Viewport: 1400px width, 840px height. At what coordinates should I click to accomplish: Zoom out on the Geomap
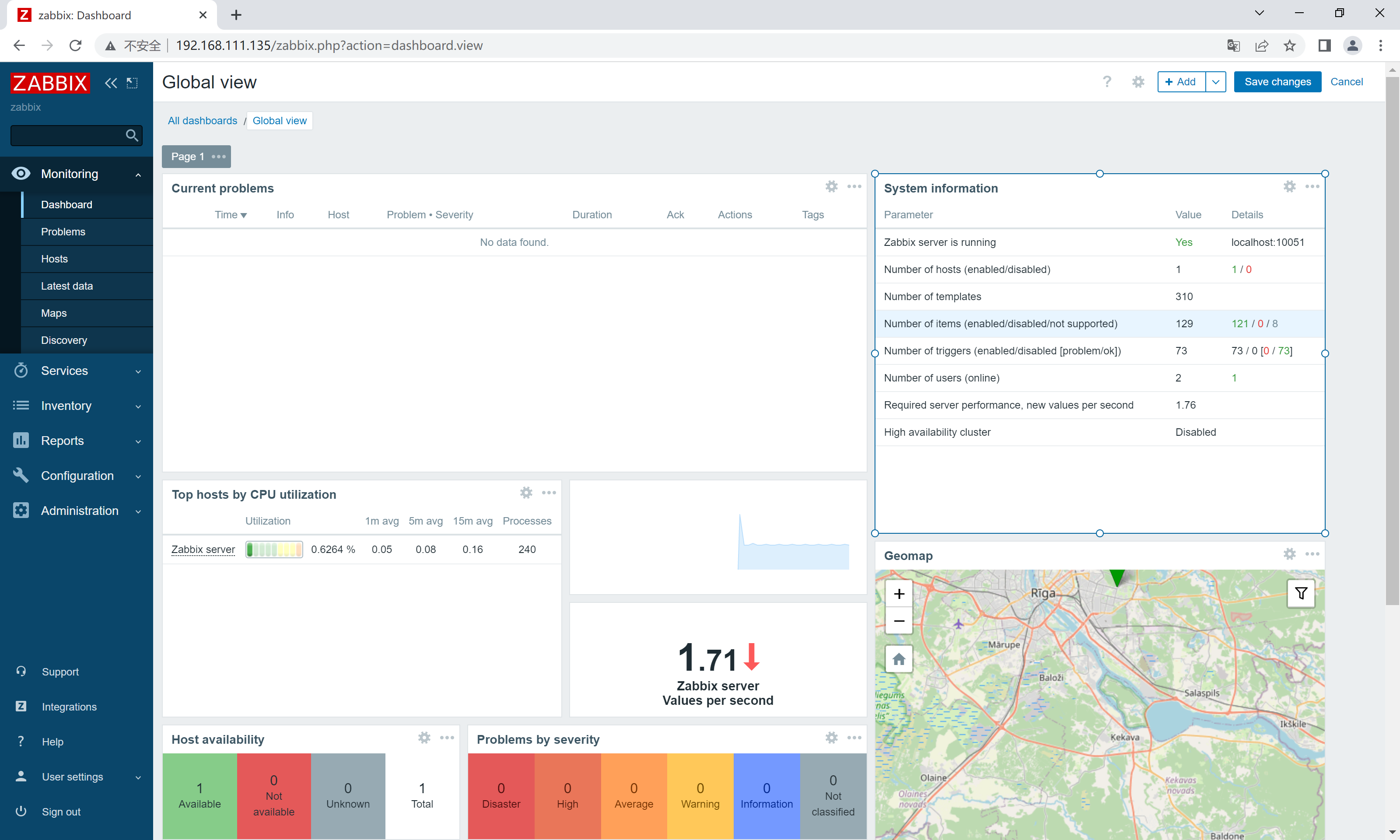[899, 621]
